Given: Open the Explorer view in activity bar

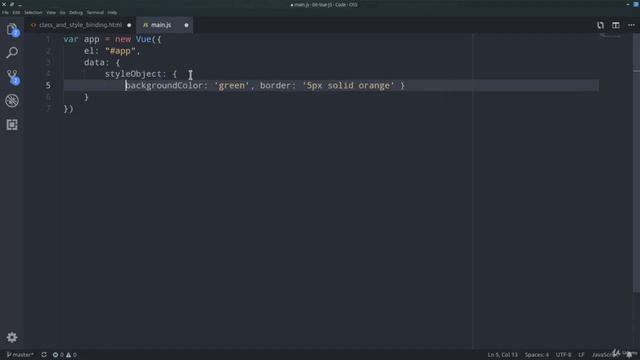Looking at the screenshot, I should (x=12, y=29).
